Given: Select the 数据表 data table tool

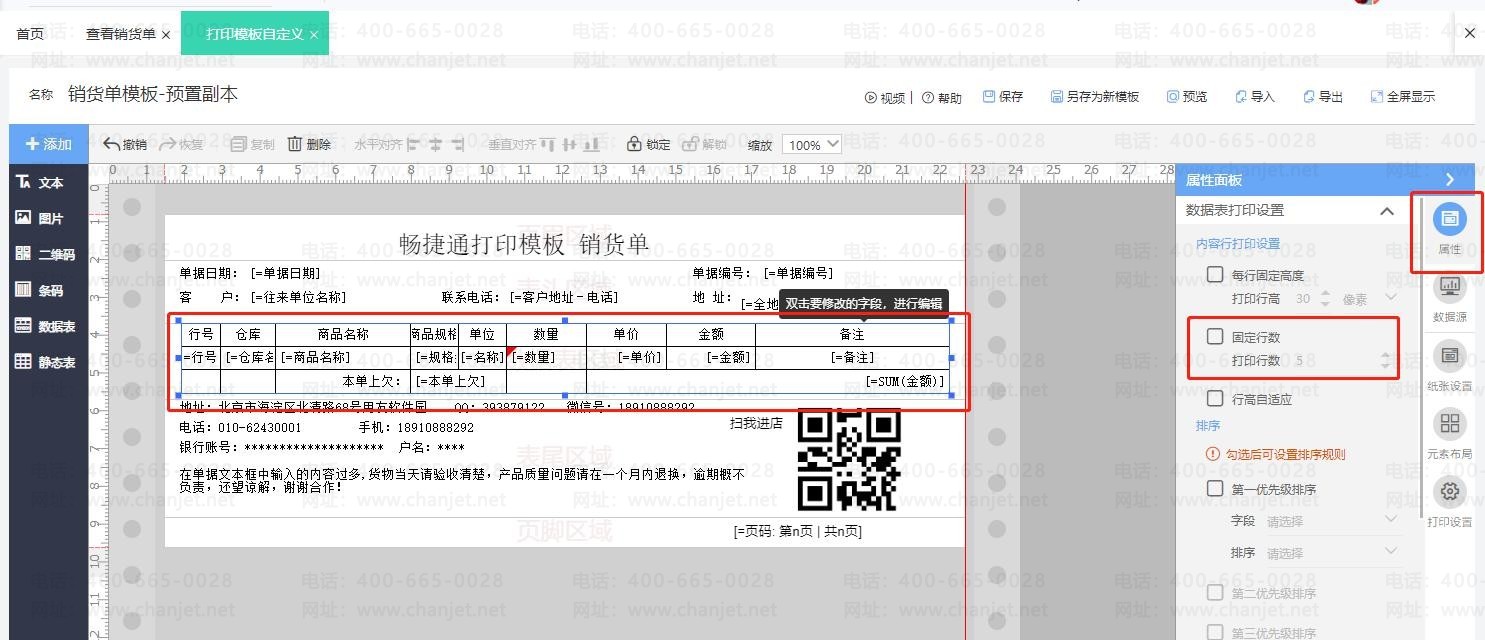Looking at the screenshot, I should 46,326.
